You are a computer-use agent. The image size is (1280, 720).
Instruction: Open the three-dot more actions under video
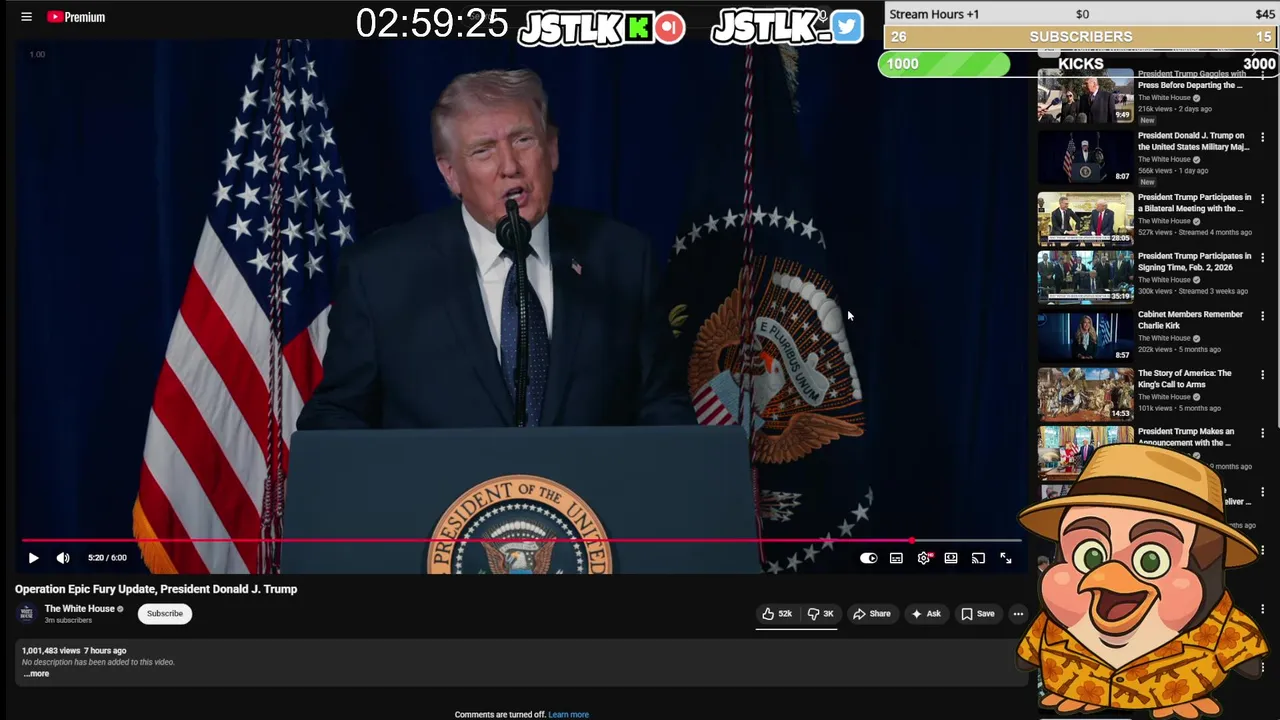point(1018,614)
